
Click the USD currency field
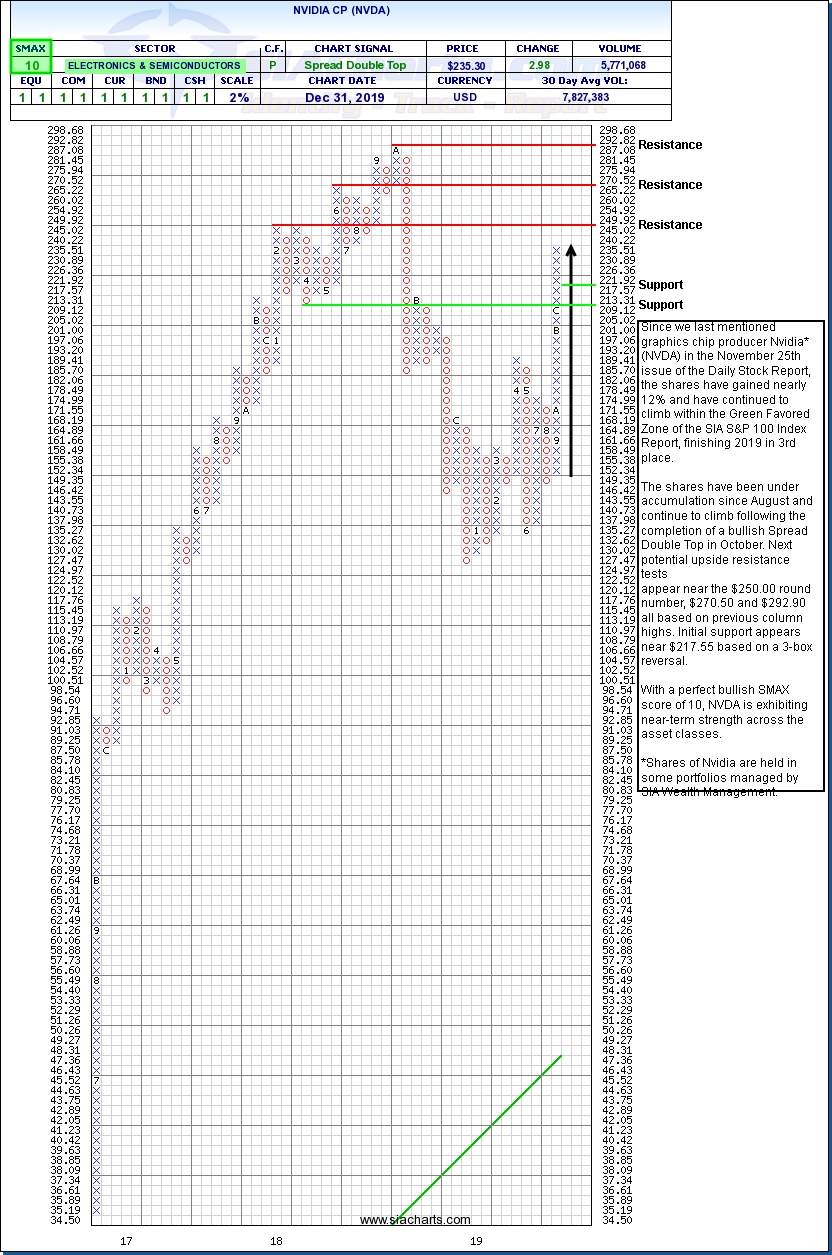pyautogui.click(x=465, y=97)
